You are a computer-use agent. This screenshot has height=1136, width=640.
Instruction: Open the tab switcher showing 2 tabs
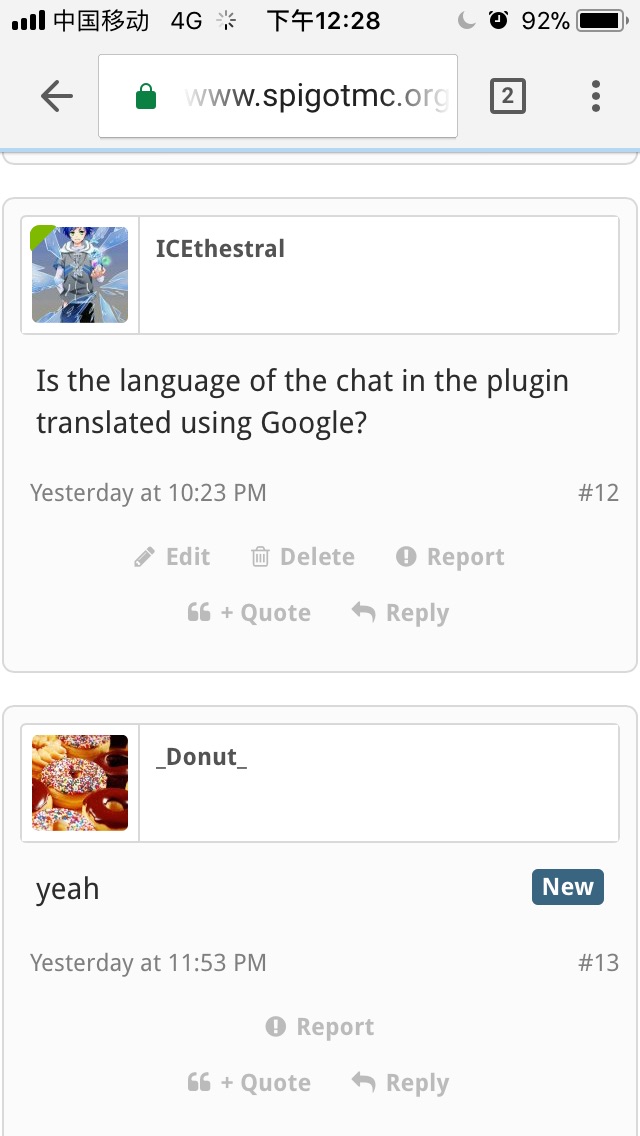[507, 96]
